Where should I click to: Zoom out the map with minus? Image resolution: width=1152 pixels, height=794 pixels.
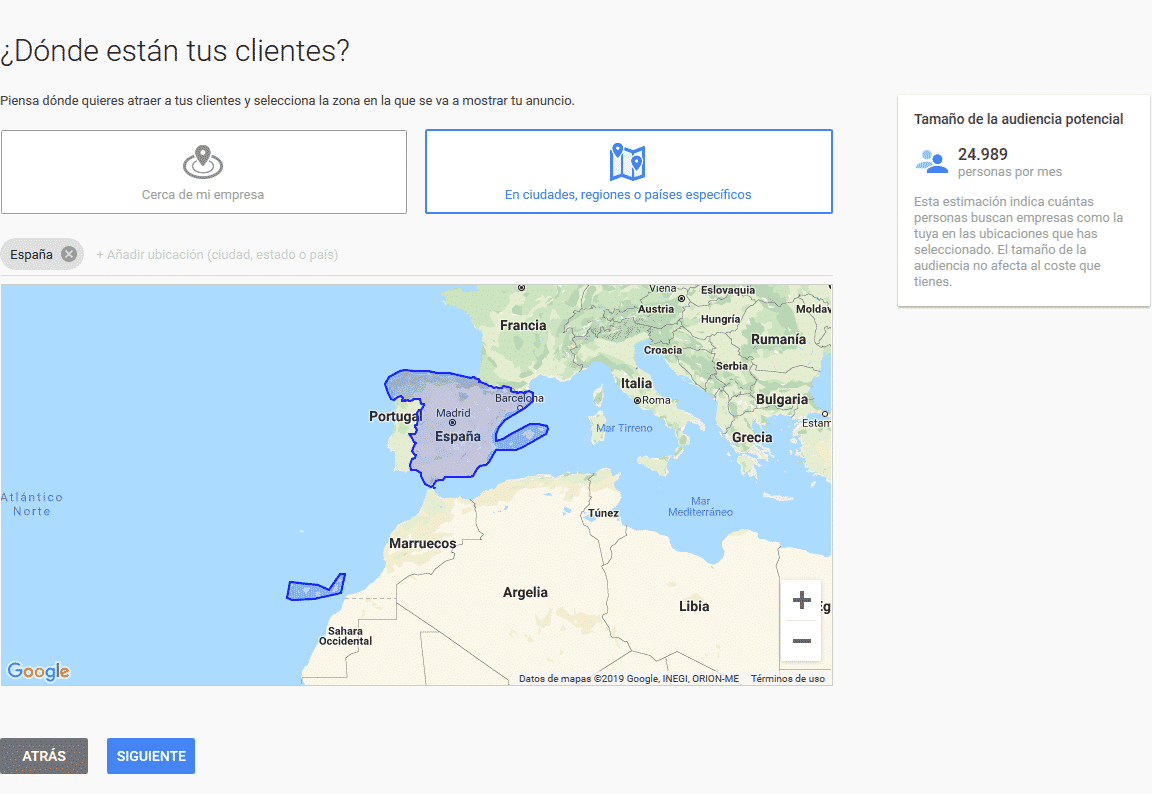pos(802,640)
